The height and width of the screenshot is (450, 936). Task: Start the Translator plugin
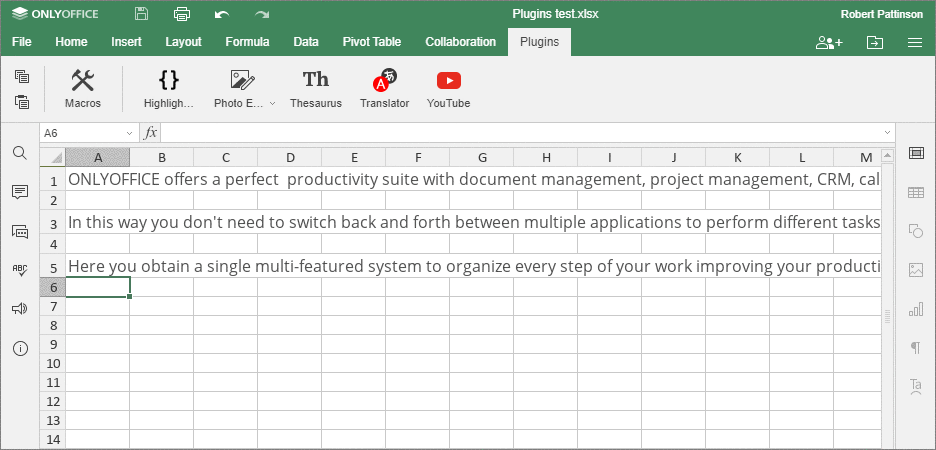pos(384,88)
